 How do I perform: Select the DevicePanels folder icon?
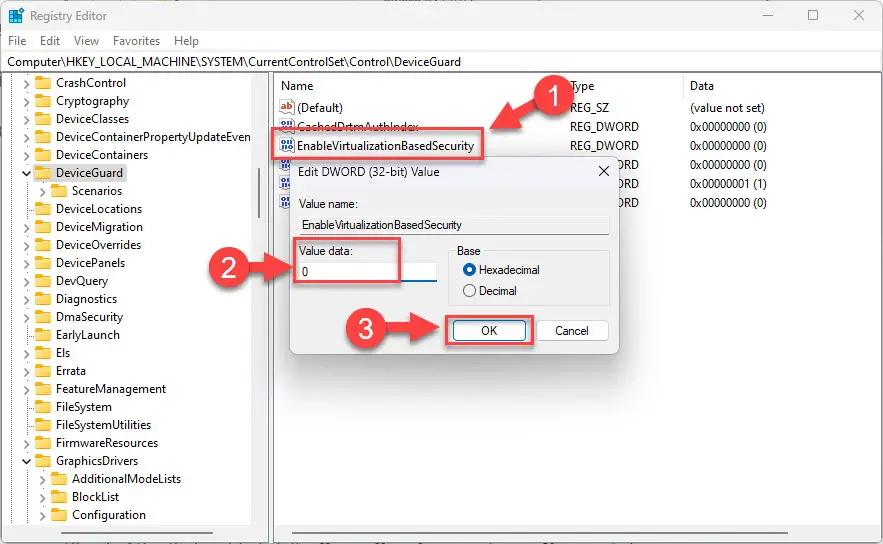click(43, 263)
